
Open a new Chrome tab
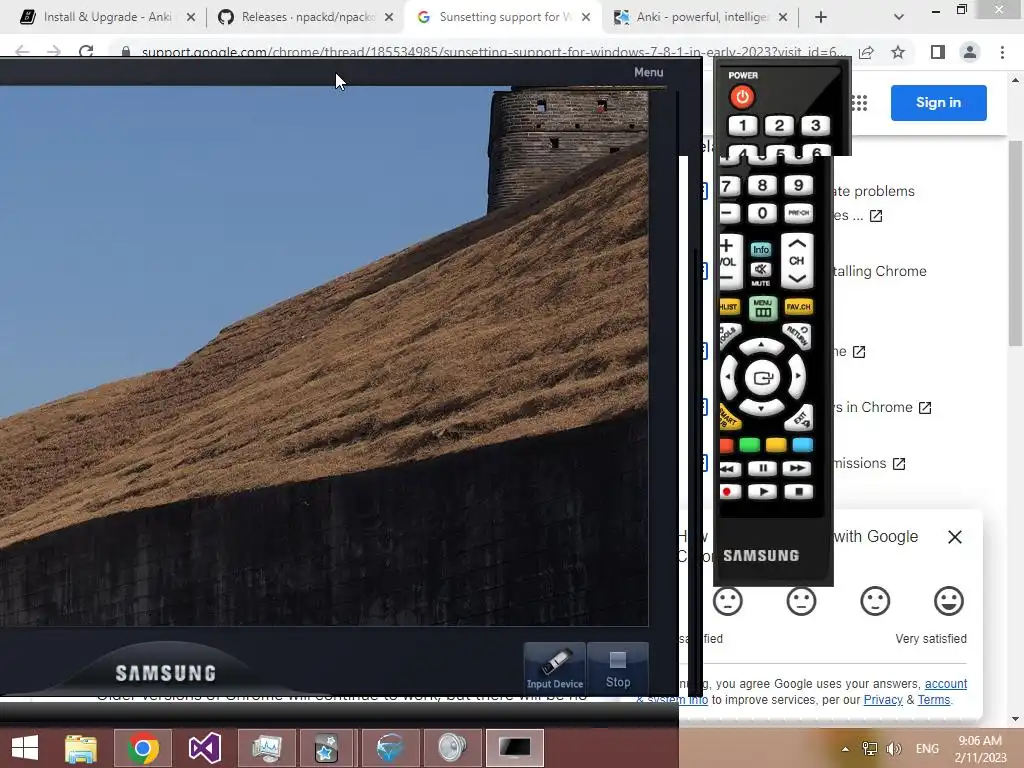pos(821,17)
